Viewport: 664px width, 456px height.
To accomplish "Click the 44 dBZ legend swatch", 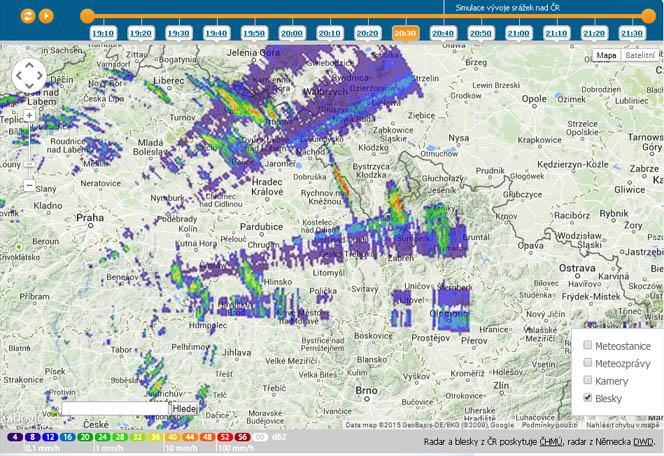I will coord(190,437).
